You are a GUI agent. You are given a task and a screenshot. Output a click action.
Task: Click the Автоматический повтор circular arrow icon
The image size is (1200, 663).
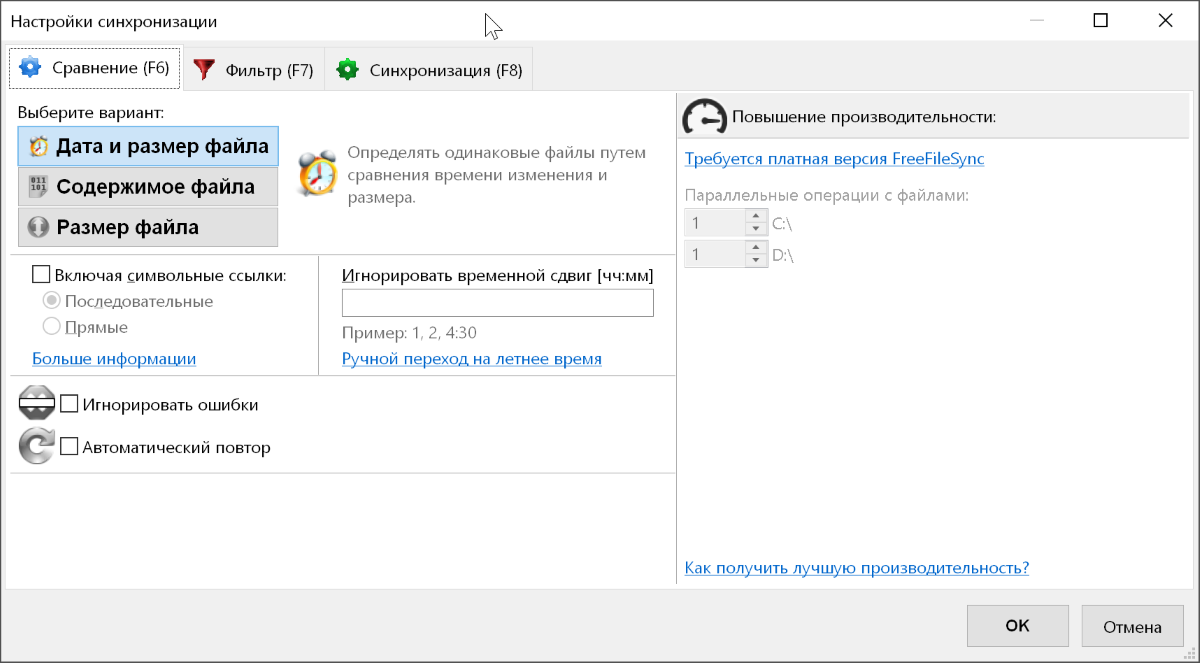point(37,447)
